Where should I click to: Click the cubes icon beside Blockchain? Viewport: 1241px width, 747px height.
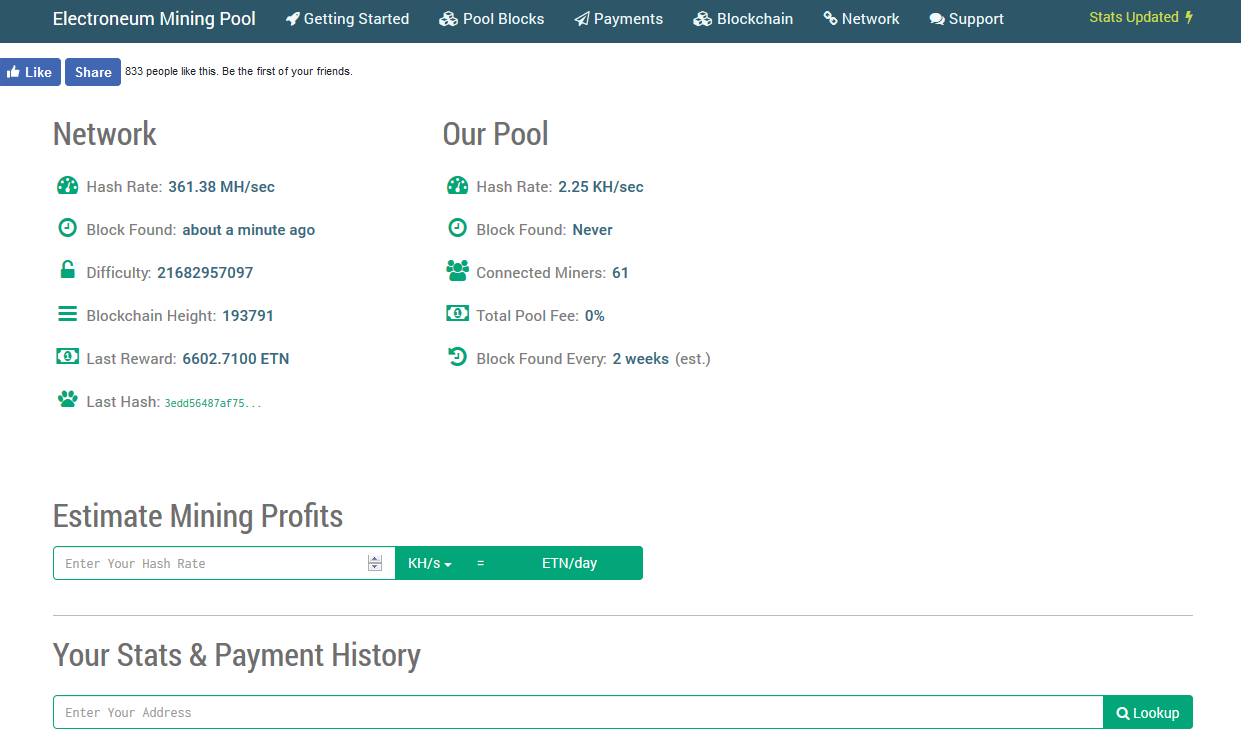(702, 19)
